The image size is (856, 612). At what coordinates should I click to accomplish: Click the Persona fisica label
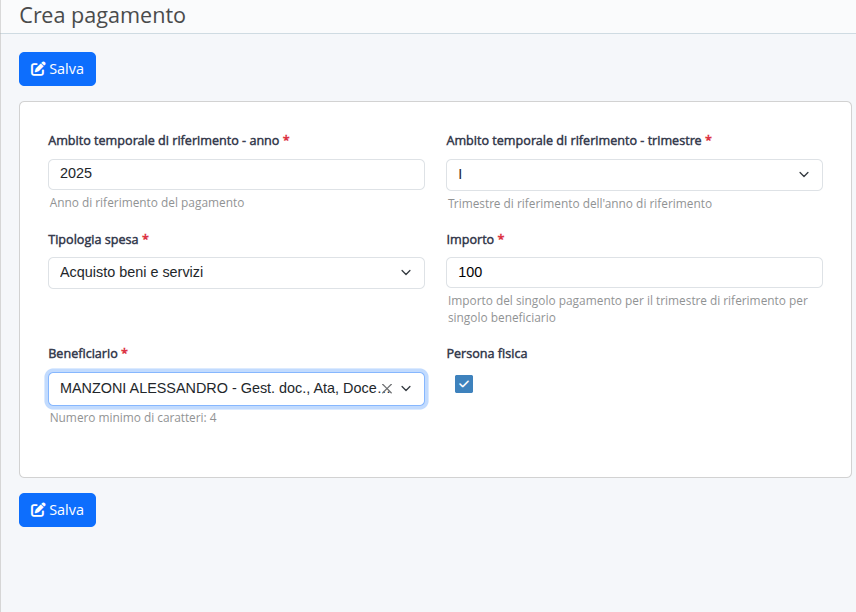pos(487,354)
